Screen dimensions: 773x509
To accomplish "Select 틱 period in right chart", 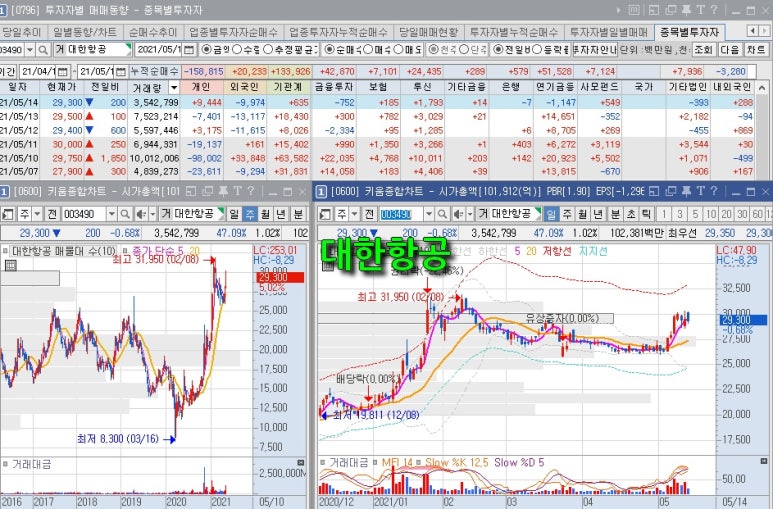I will pos(646,214).
